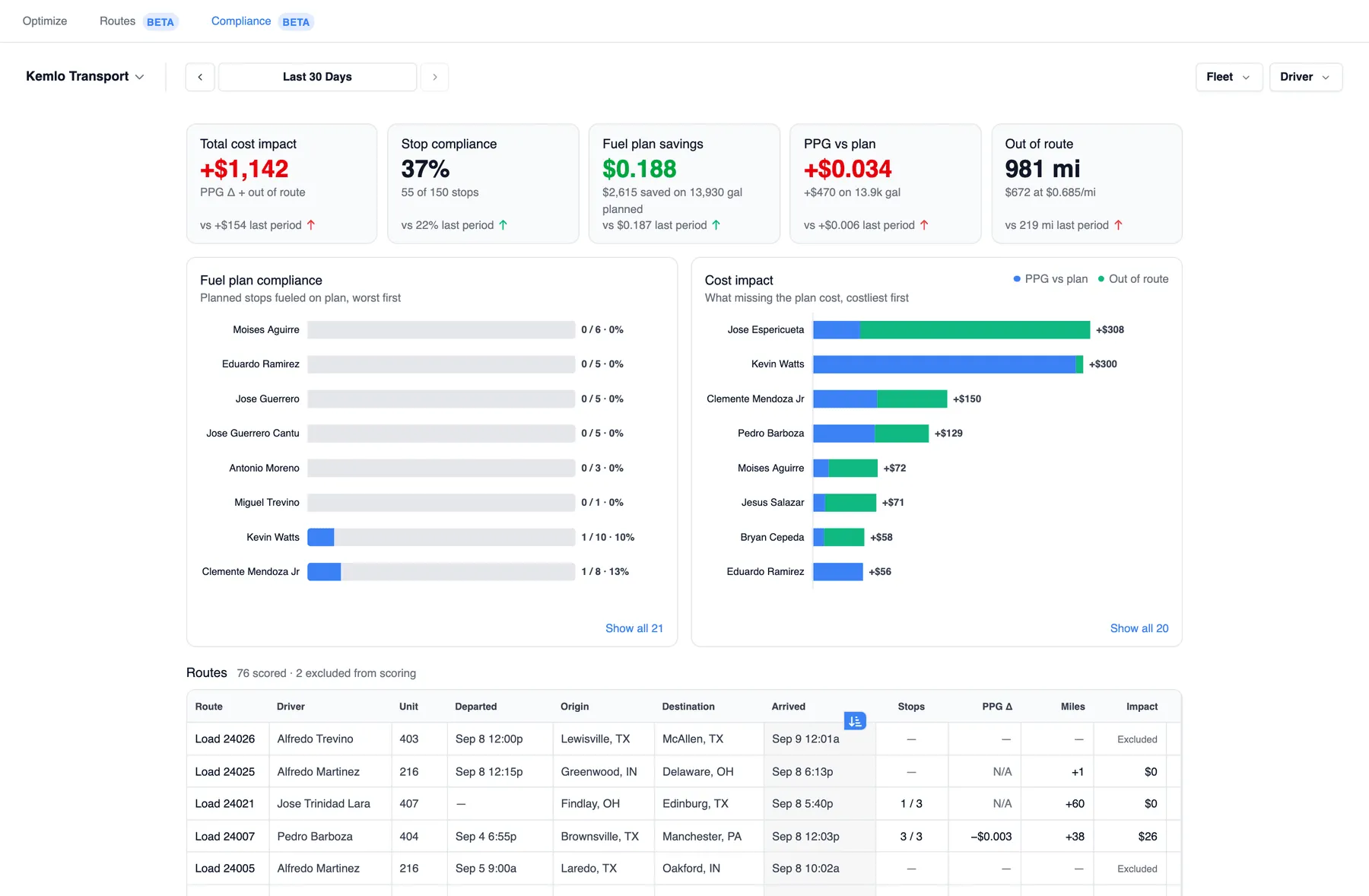Image resolution: width=1369 pixels, height=896 pixels.
Task: Click Jesus Salazar +$71 cost bar
Action: pyautogui.click(x=845, y=503)
